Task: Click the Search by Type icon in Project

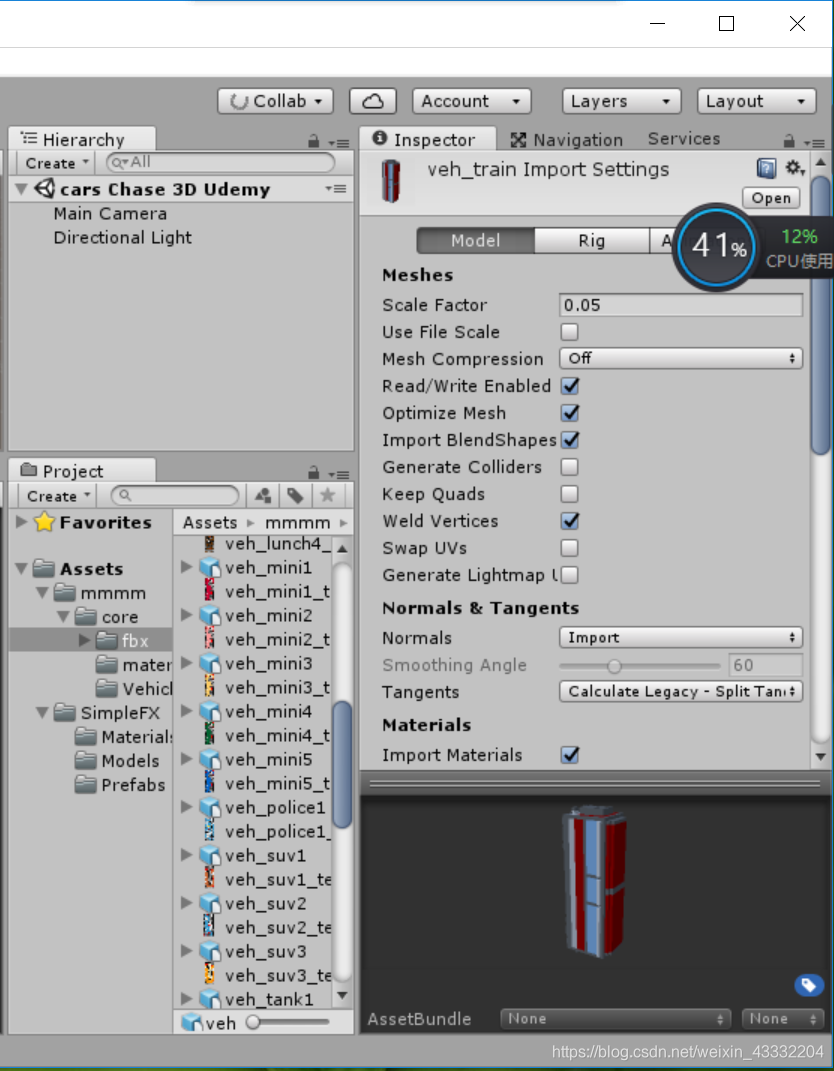Action: 263,495
